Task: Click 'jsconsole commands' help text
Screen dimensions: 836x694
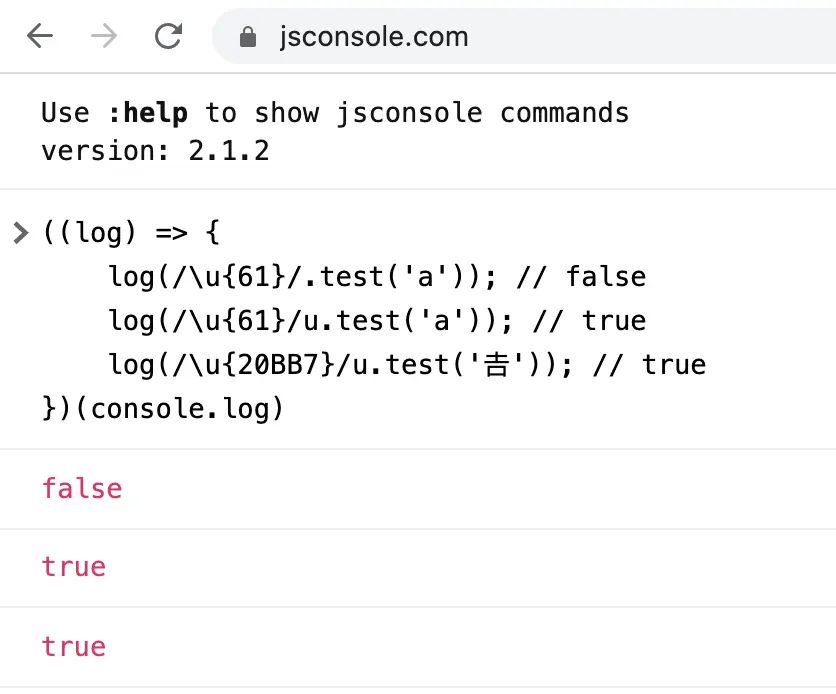Action: tap(483, 114)
